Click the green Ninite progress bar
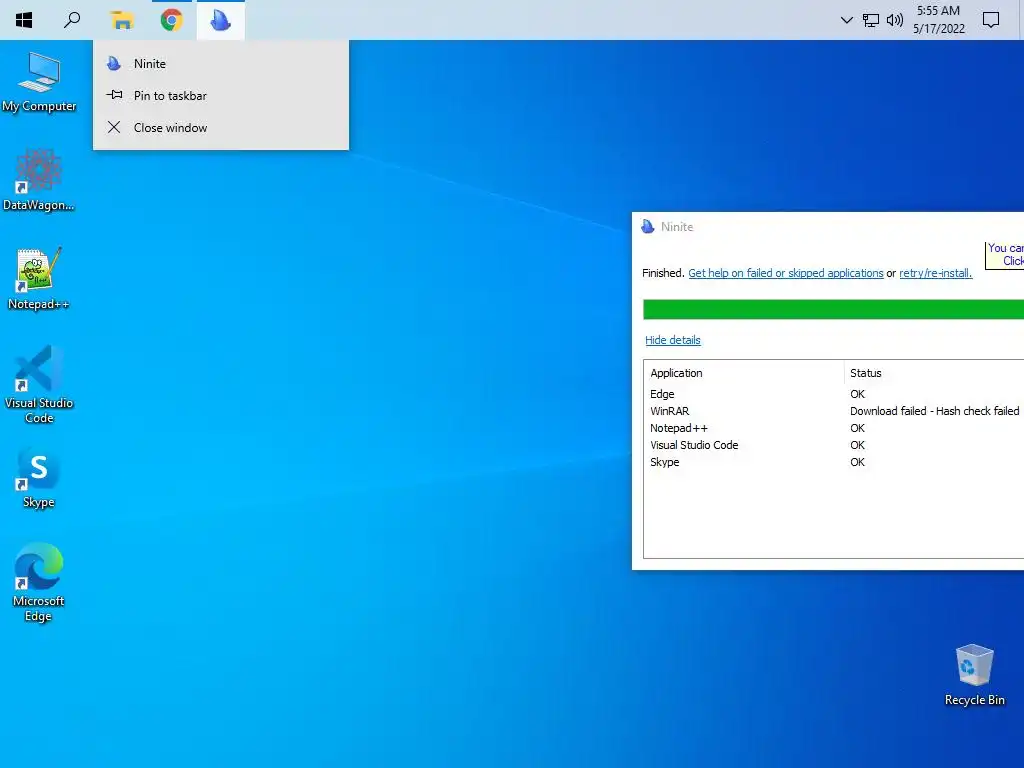Screen dimensions: 1024x768 [833, 310]
